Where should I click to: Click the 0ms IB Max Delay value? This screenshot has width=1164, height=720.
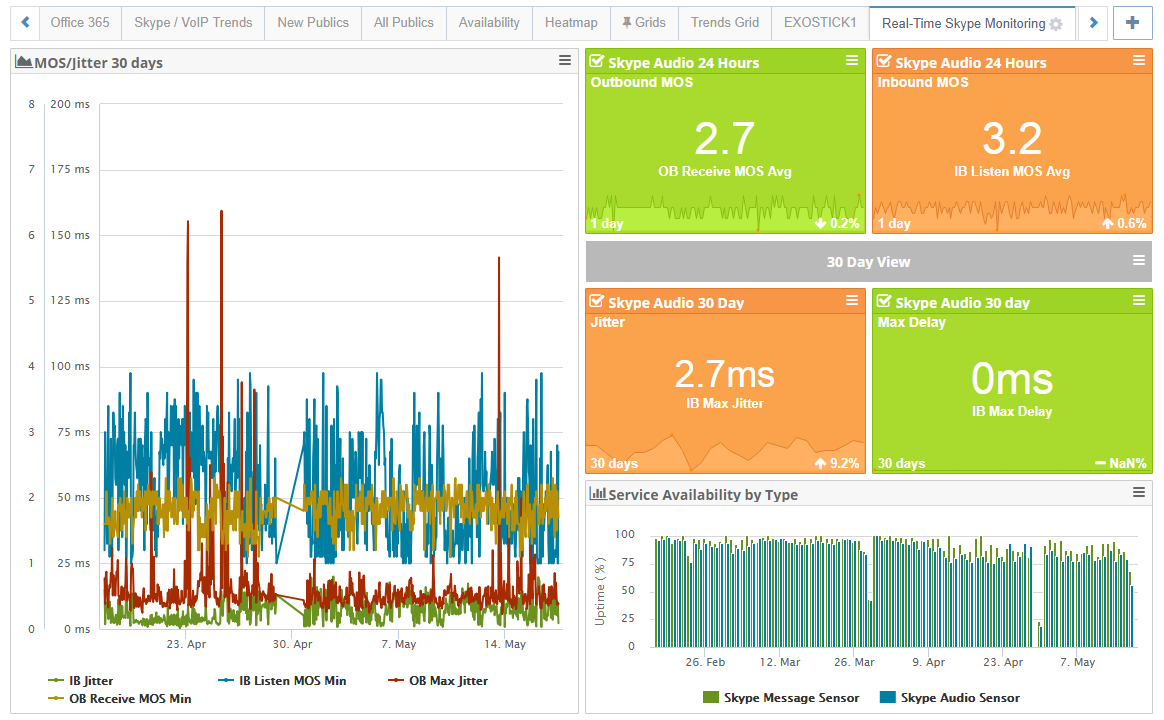click(1012, 379)
